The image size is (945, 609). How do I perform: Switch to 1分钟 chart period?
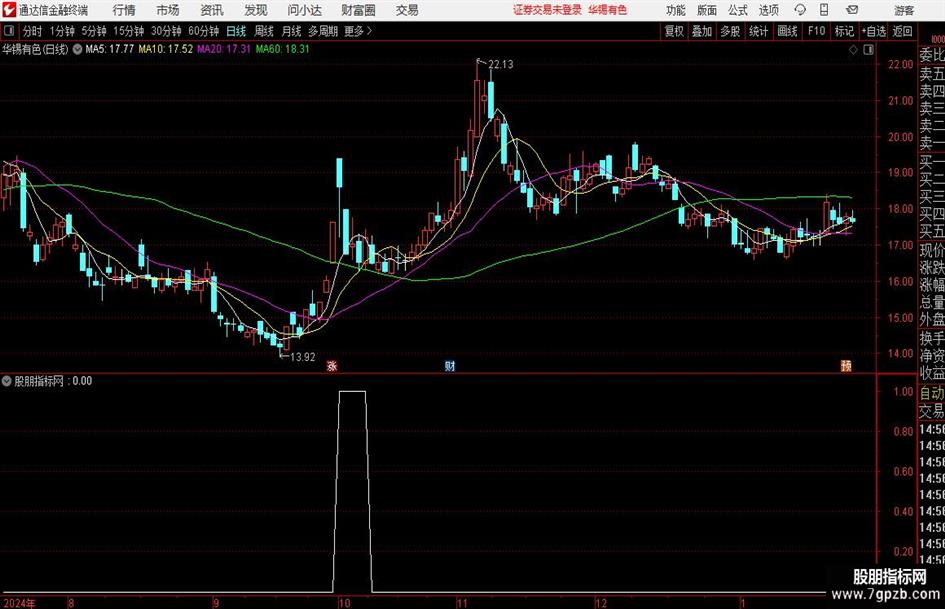click(61, 31)
